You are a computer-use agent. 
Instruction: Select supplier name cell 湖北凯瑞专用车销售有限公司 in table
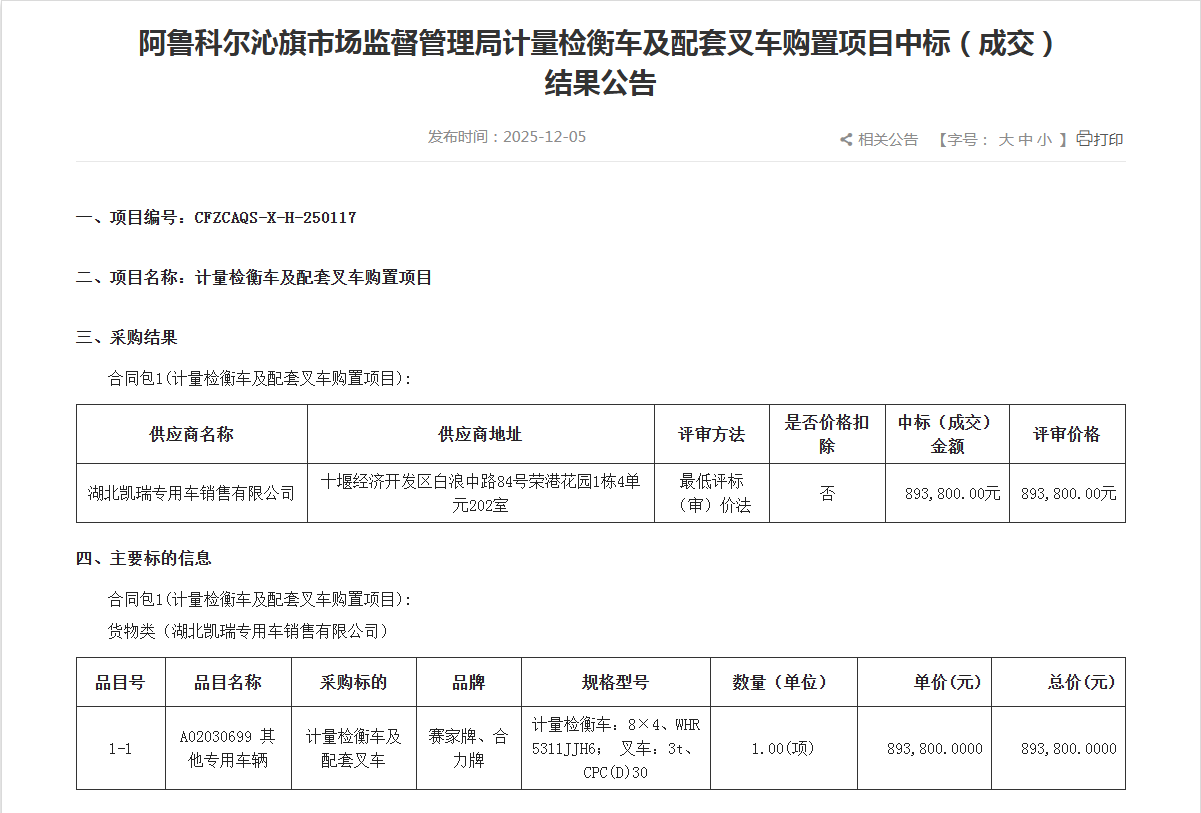pos(191,493)
